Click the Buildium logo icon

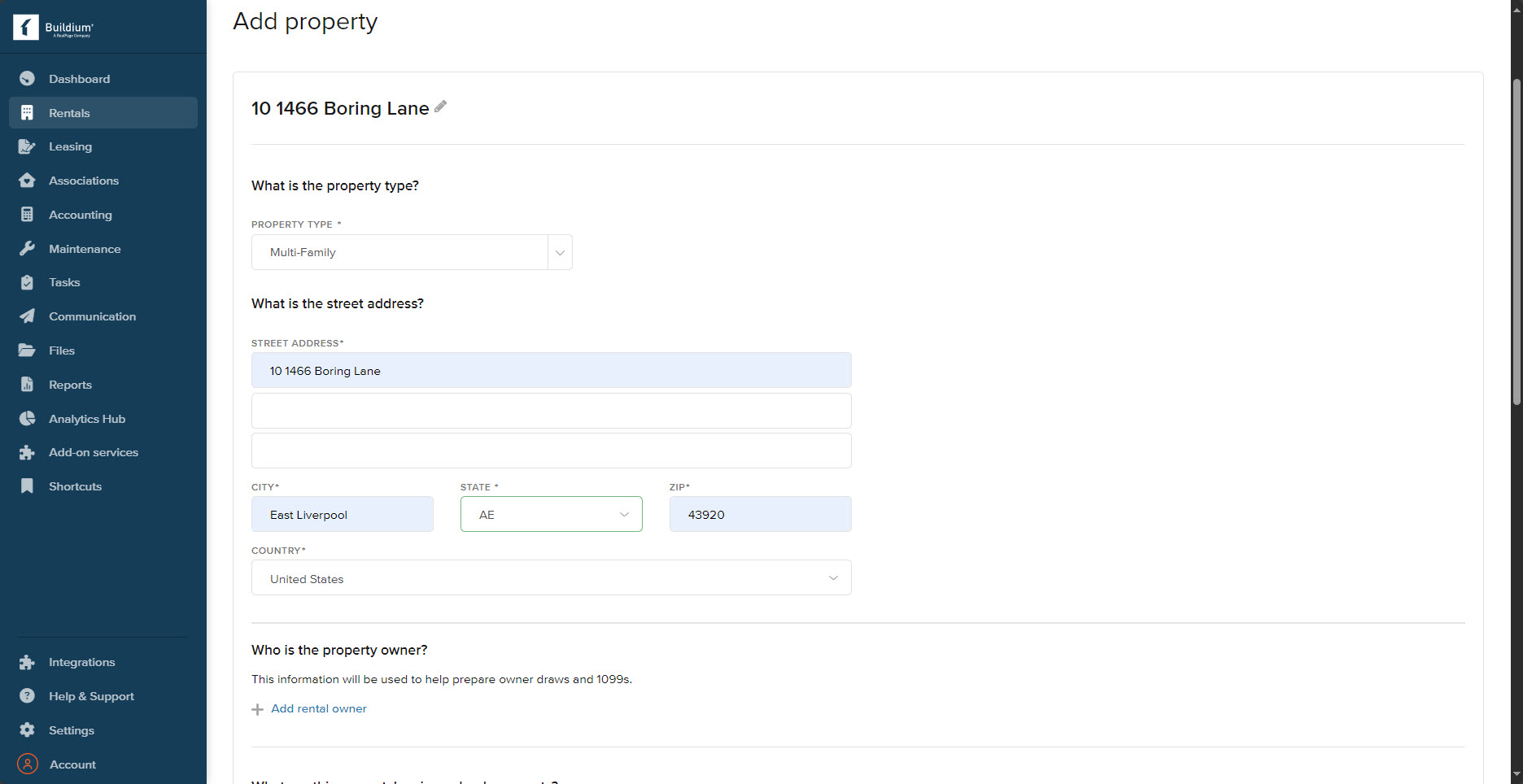point(26,28)
